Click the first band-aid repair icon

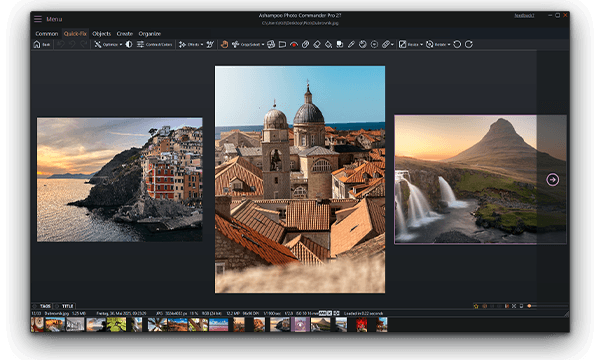[305, 44]
